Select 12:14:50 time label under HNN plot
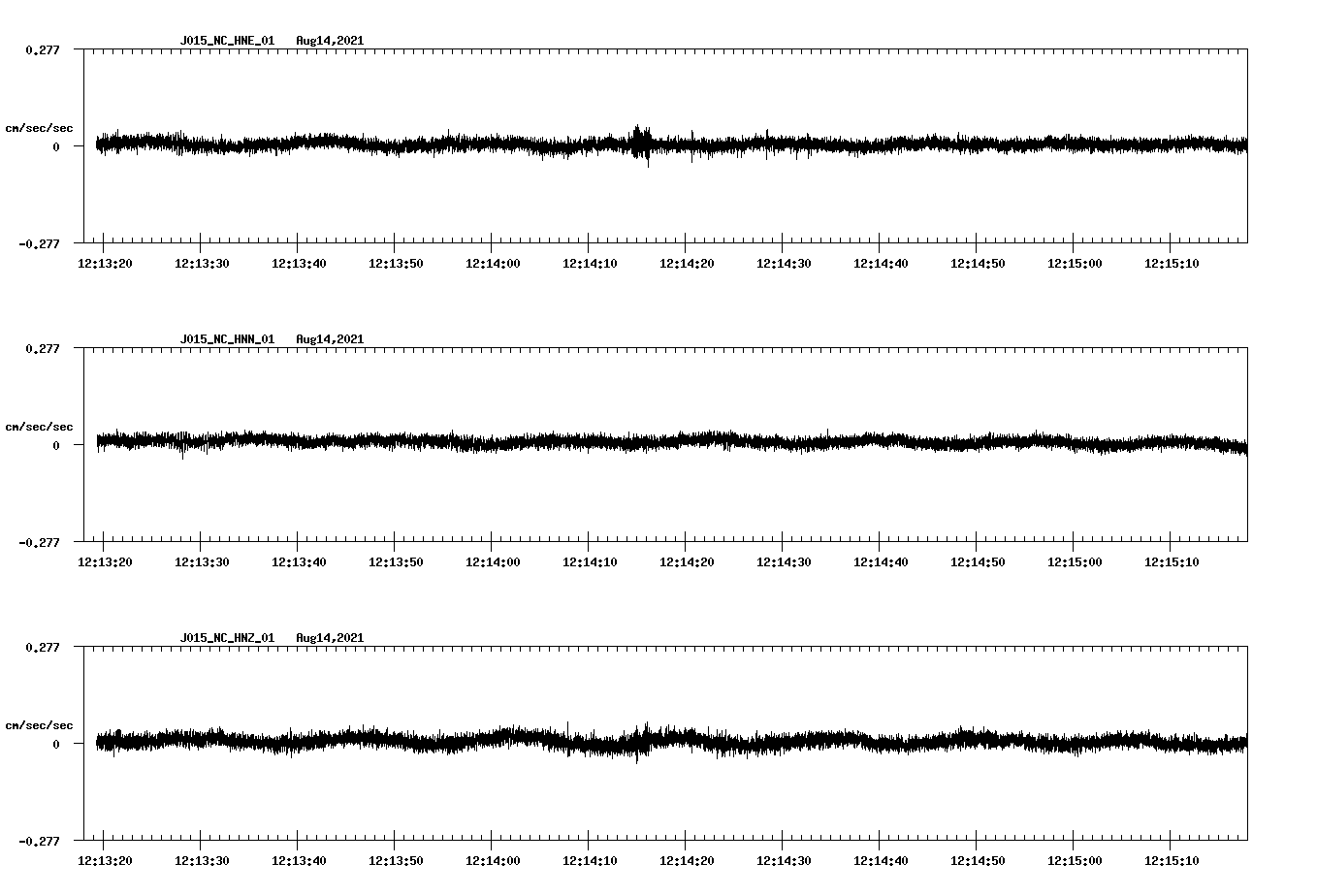 pos(978,561)
